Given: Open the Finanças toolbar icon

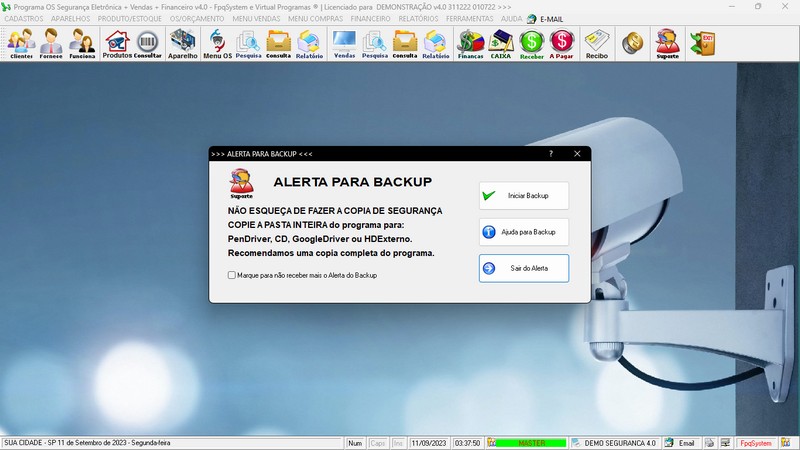Looking at the screenshot, I should click(470, 44).
